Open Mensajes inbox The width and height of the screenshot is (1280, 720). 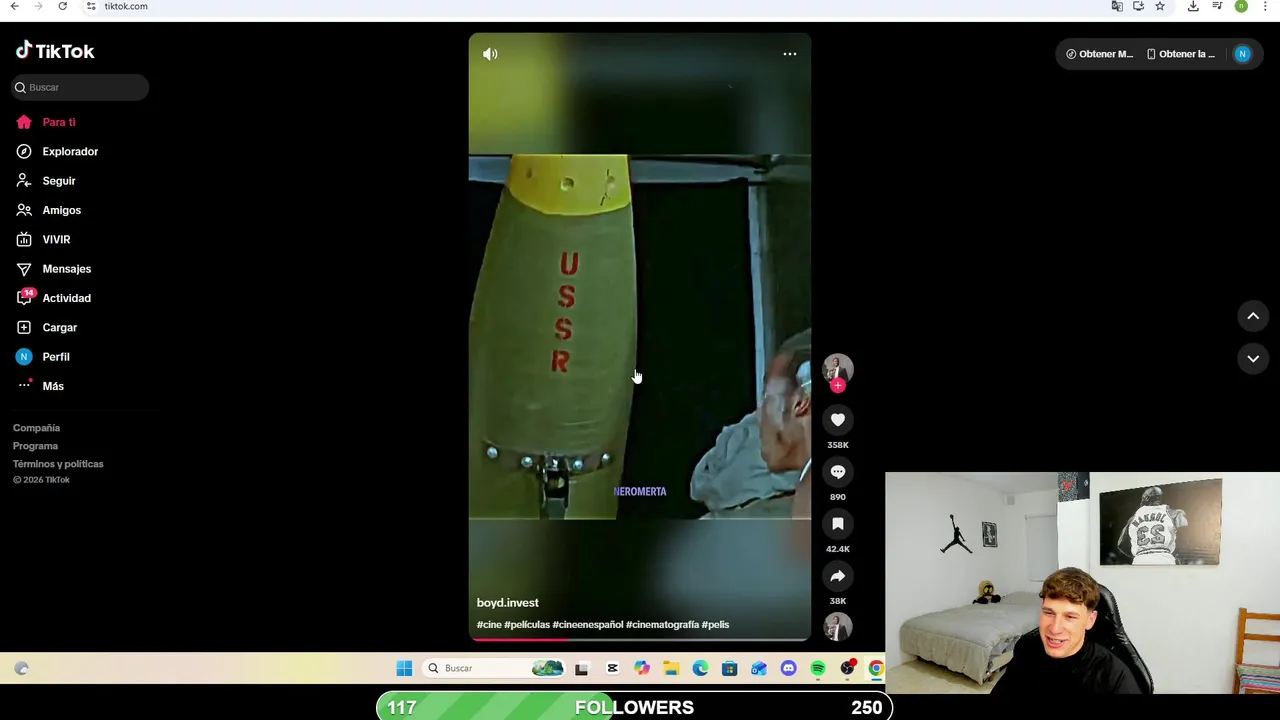click(66, 269)
